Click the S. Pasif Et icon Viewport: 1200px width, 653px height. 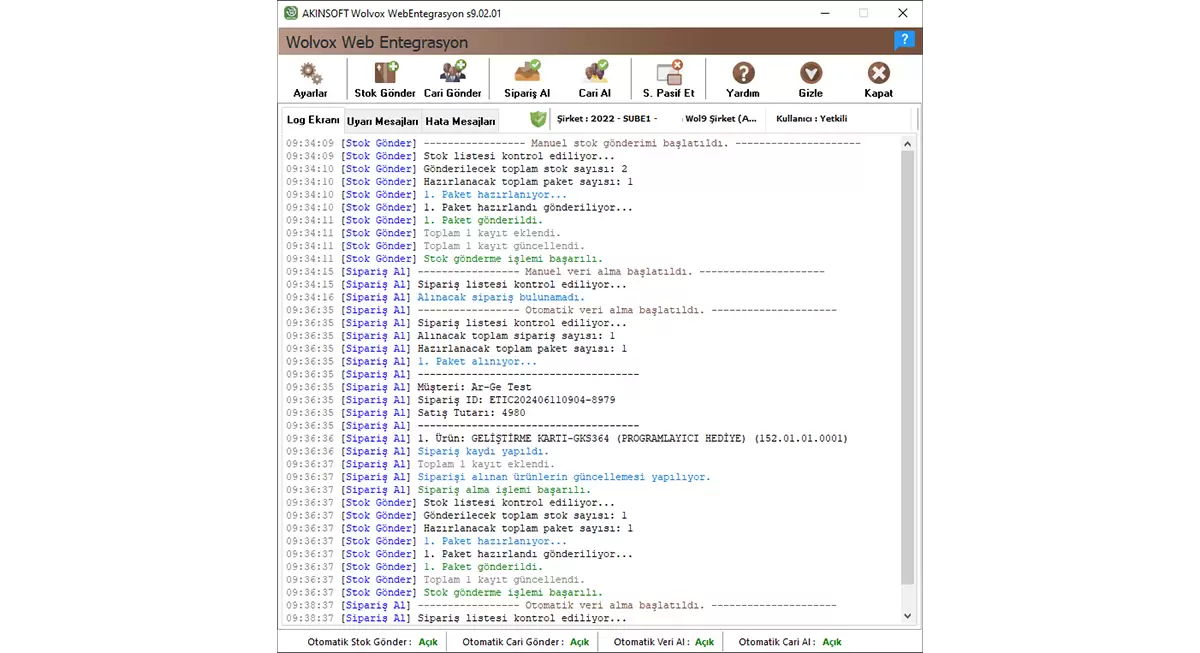[668, 74]
